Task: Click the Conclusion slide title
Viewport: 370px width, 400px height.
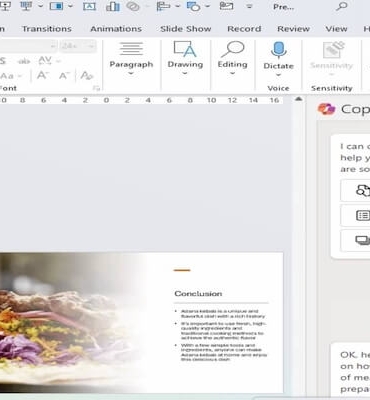Action: point(198,294)
